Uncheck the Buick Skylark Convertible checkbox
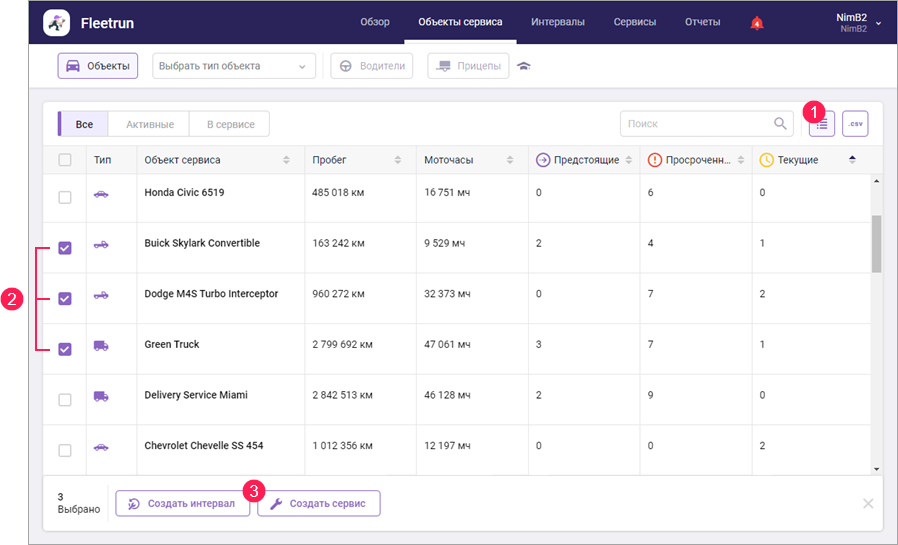 (x=65, y=248)
